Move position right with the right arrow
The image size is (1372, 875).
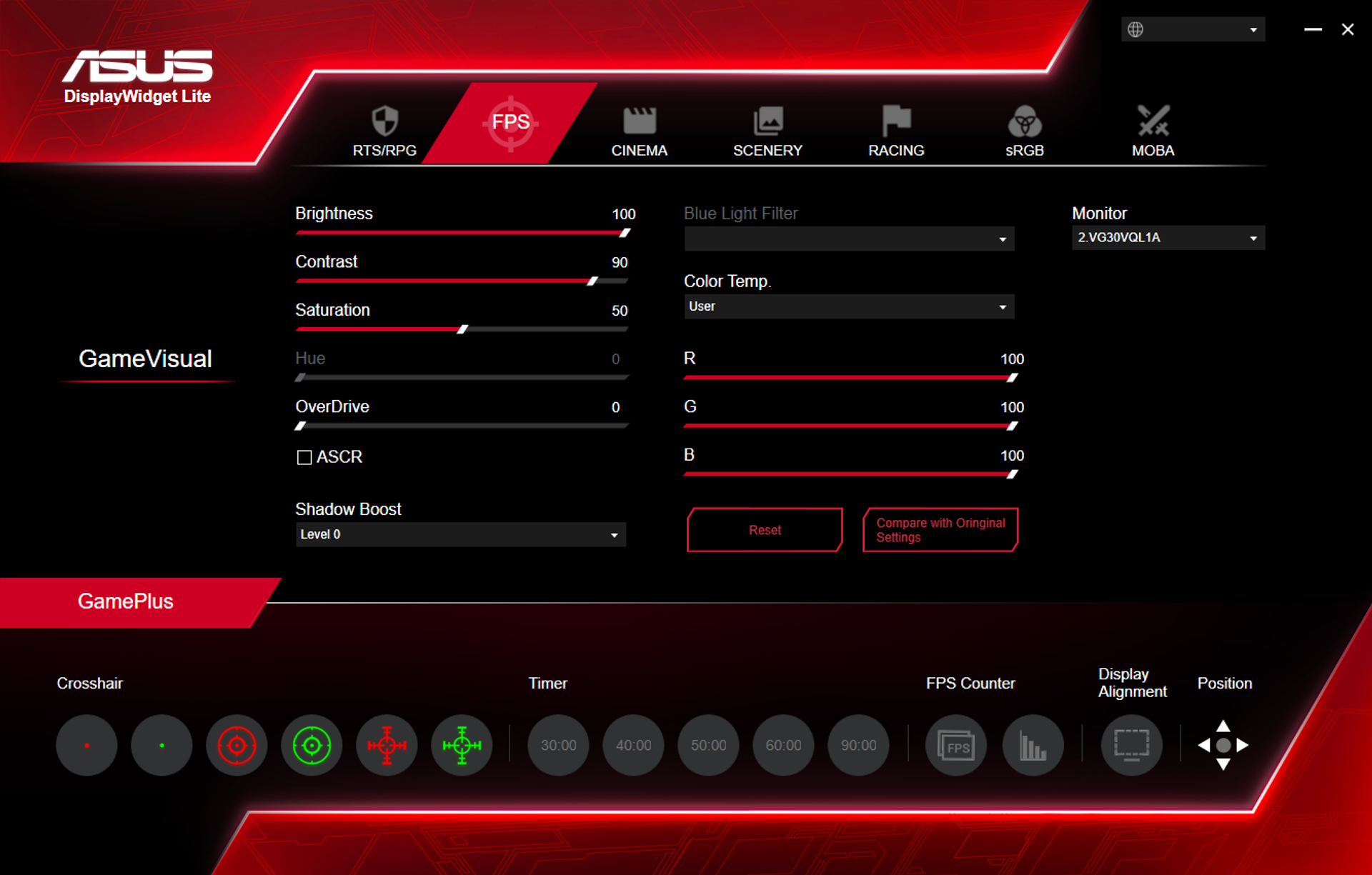(1243, 745)
